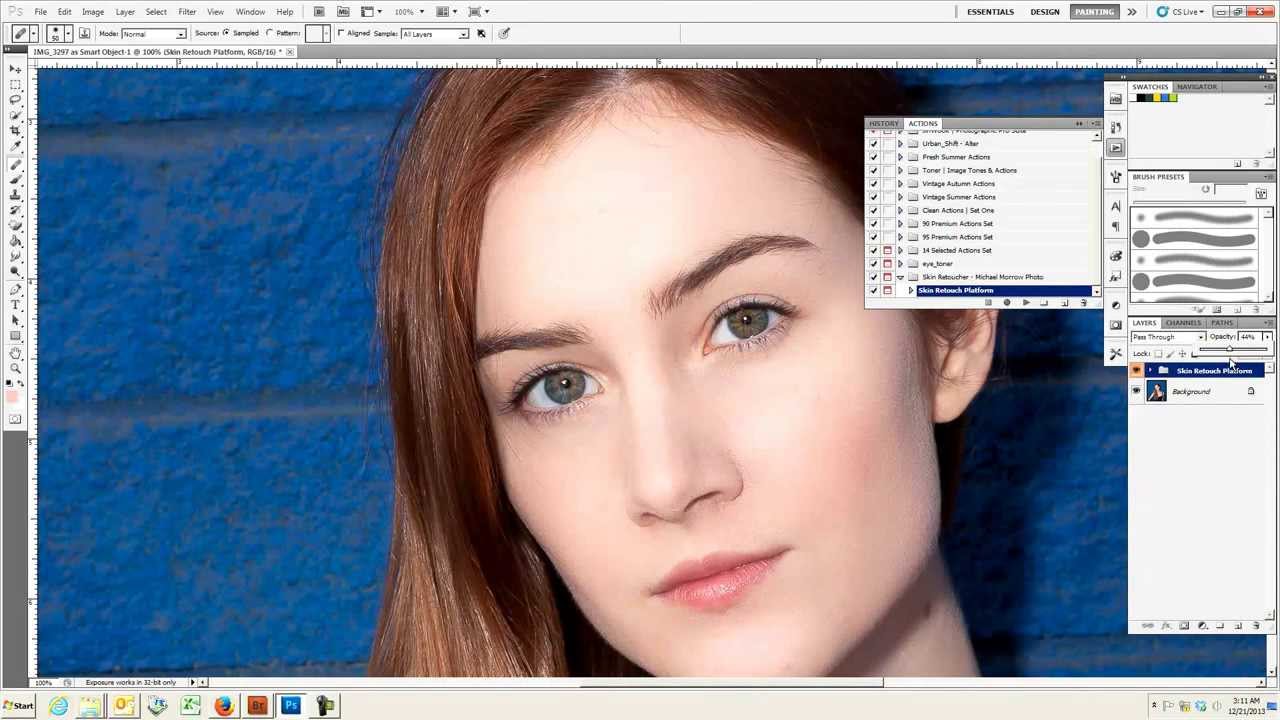Viewport: 1280px width, 720px height.
Task: Select the Type tool
Action: [x=16, y=304]
